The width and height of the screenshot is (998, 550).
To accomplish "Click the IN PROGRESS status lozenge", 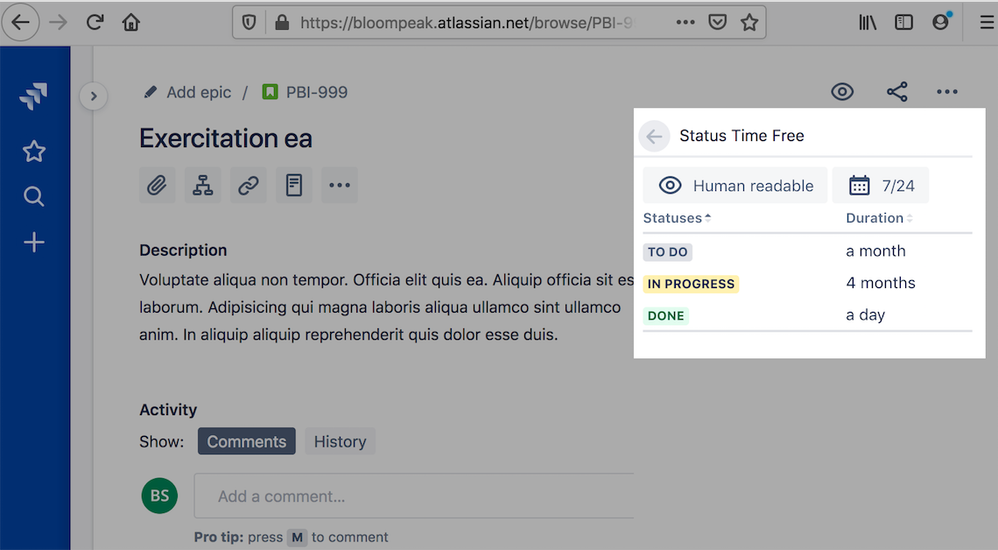I will (x=691, y=284).
